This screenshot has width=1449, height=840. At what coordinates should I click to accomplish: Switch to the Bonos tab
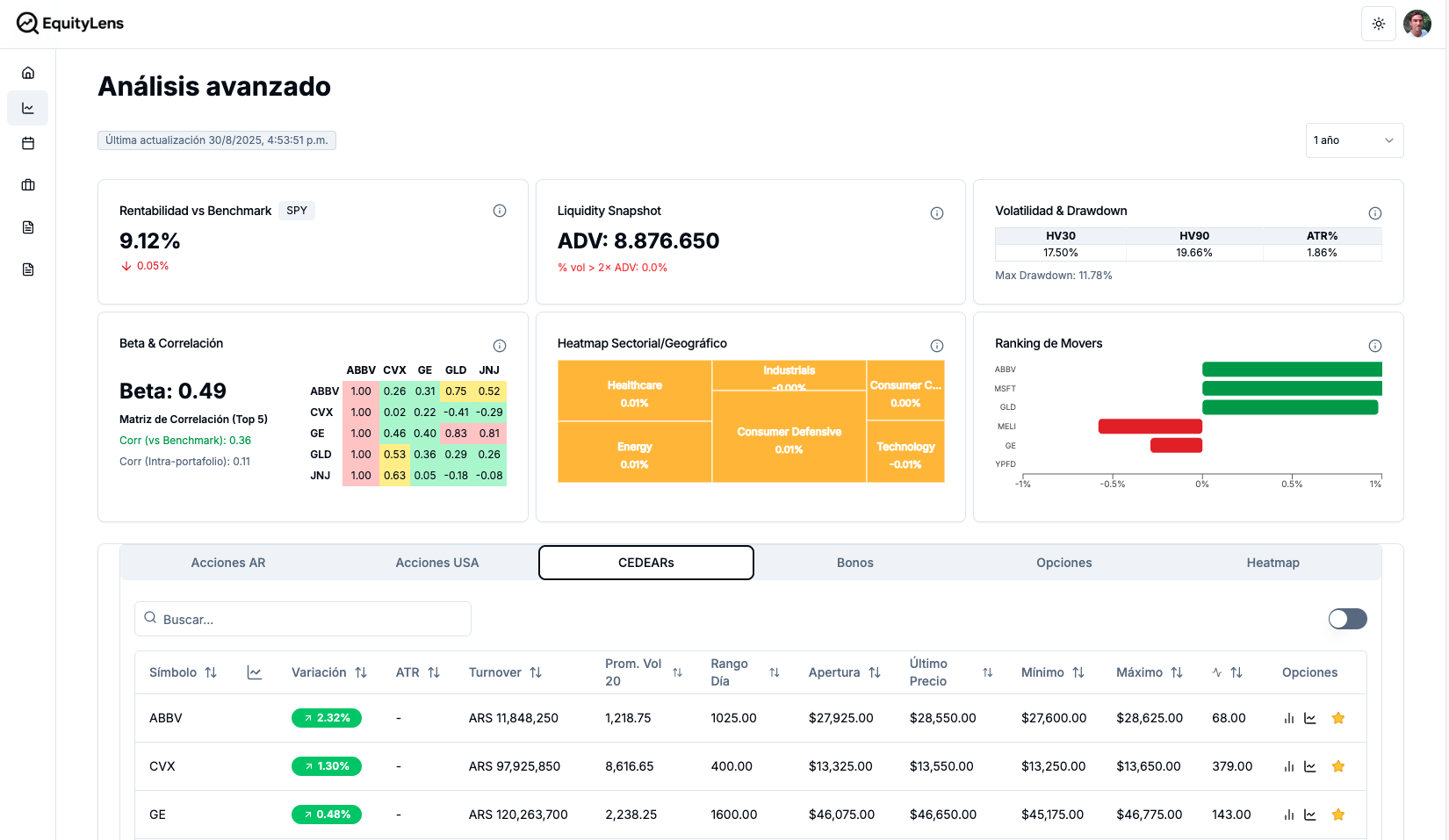(x=854, y=563)
